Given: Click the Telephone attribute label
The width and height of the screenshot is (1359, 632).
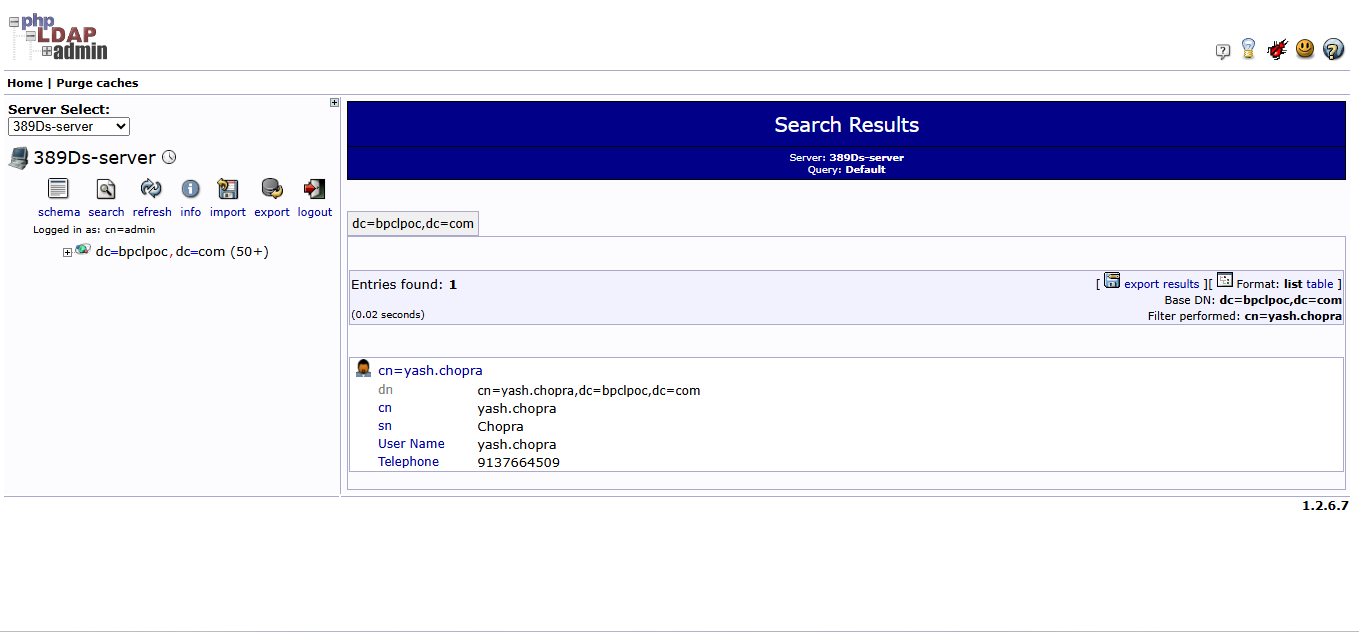Looking at the screenshot, I should pyautogui.click(x=408, y=462).
